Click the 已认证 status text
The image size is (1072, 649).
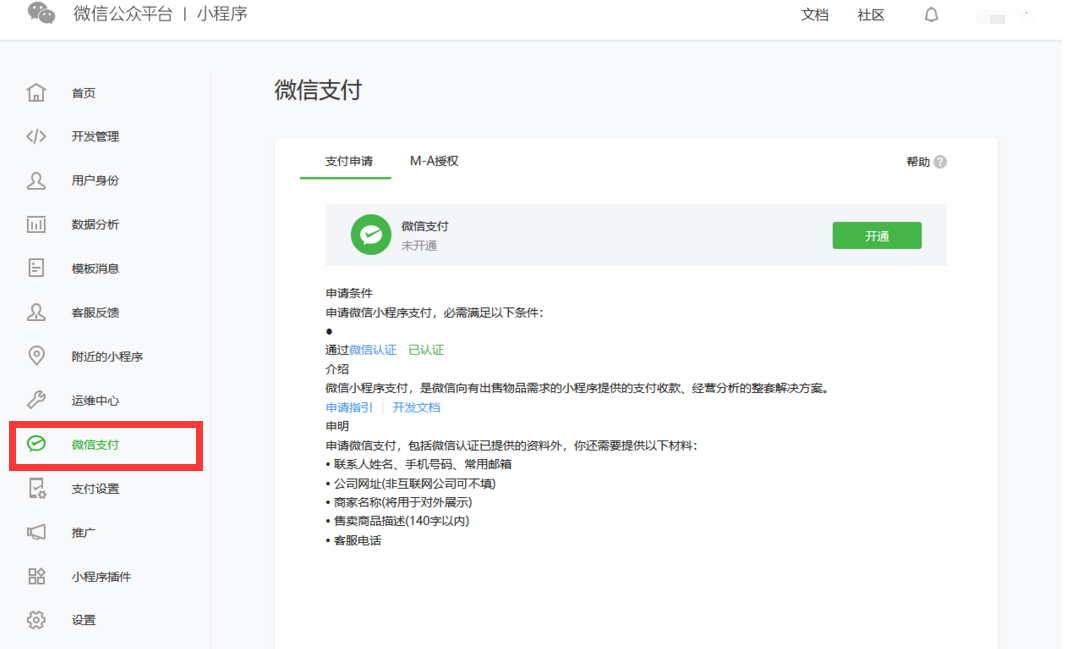coord(426,350)
